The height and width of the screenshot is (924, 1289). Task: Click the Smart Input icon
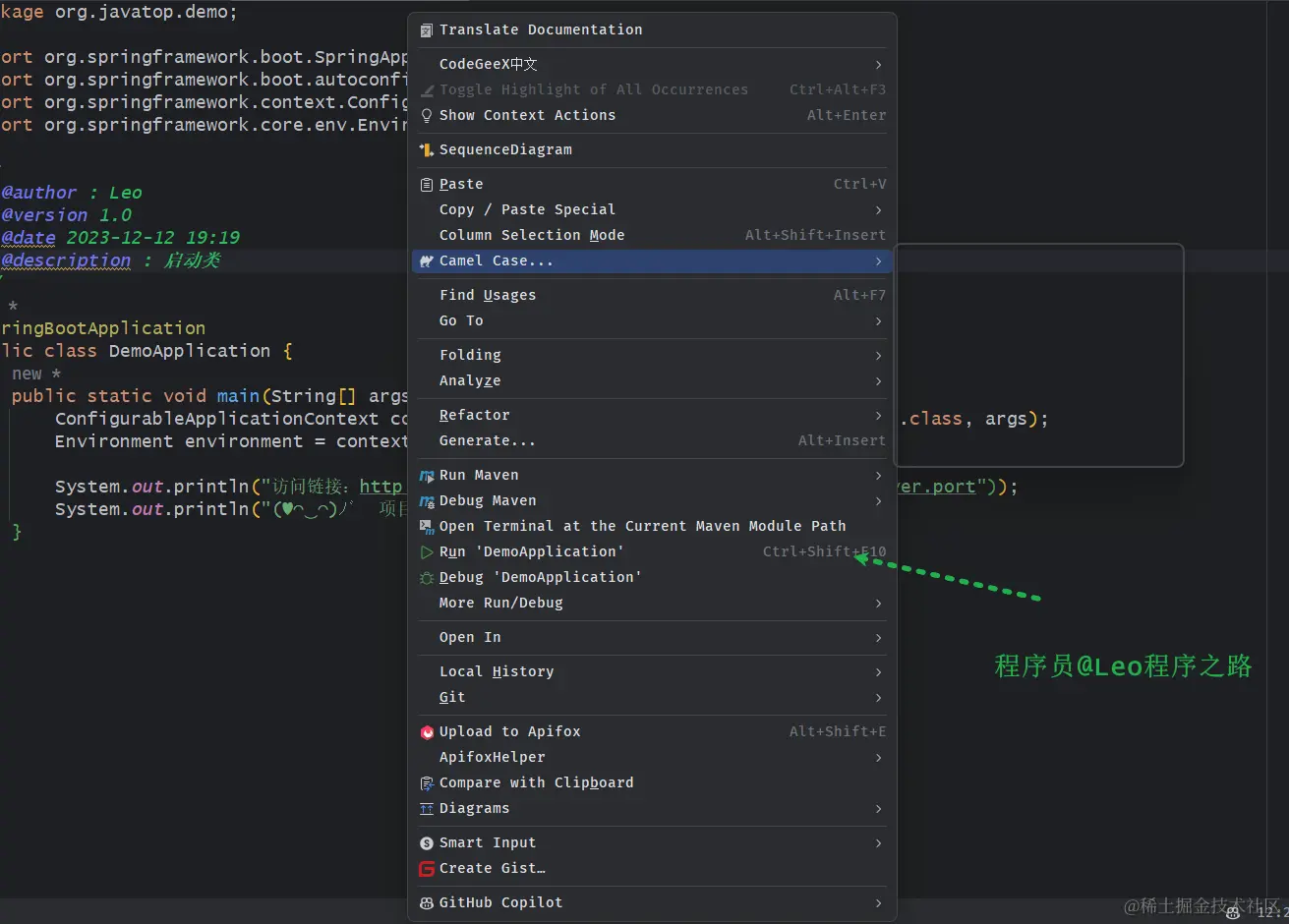[426, 842]
